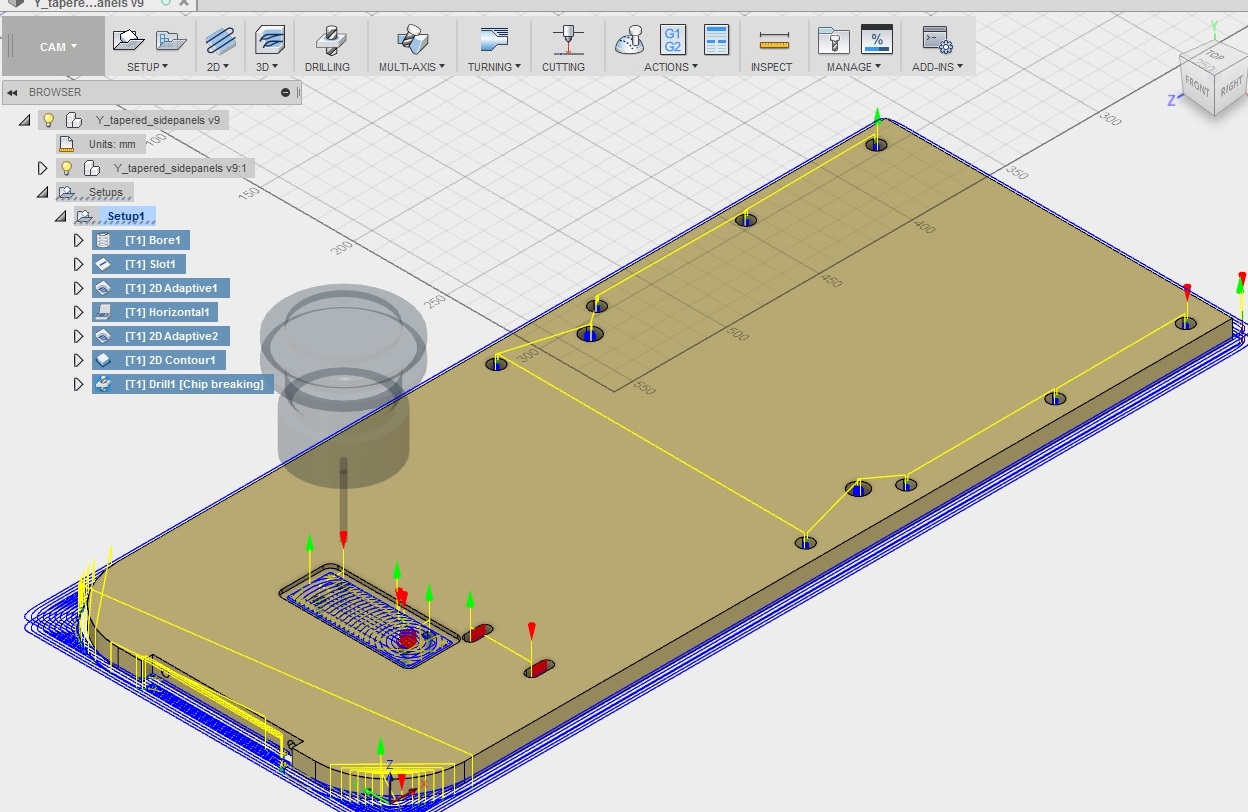1248x812 pixels.
Task: Open the Scripts and Add-Ins icon
Action: (x=936, y=41)
